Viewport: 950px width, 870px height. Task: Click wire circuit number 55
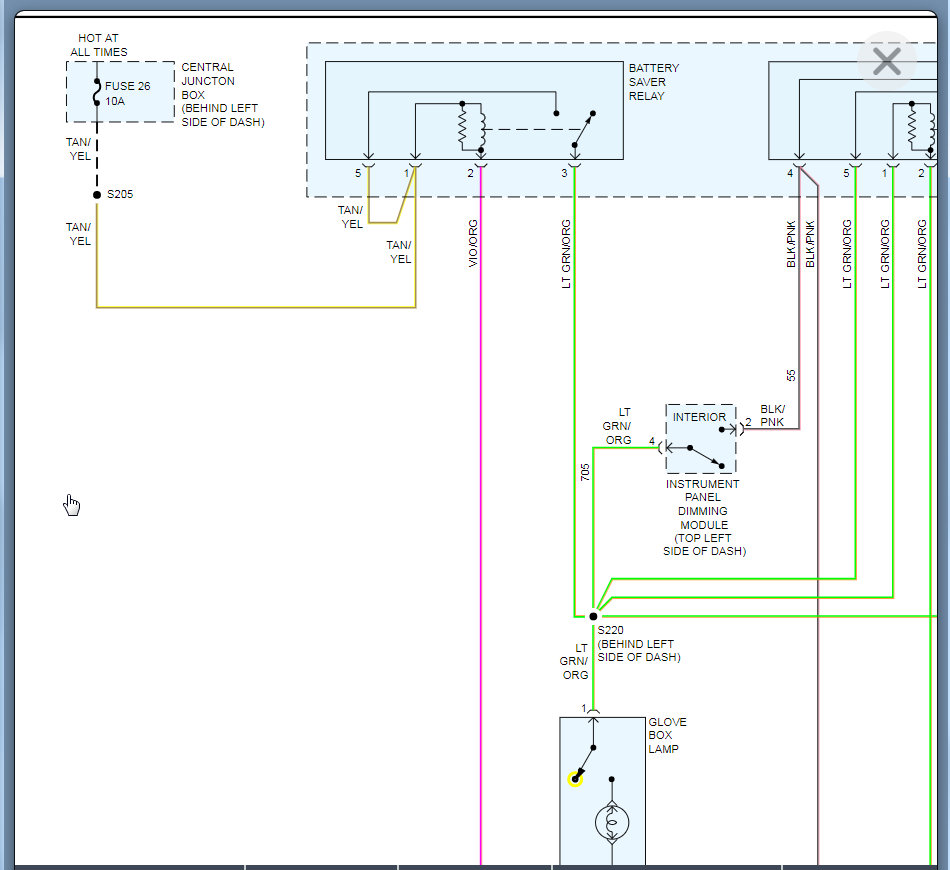[791, 376]
